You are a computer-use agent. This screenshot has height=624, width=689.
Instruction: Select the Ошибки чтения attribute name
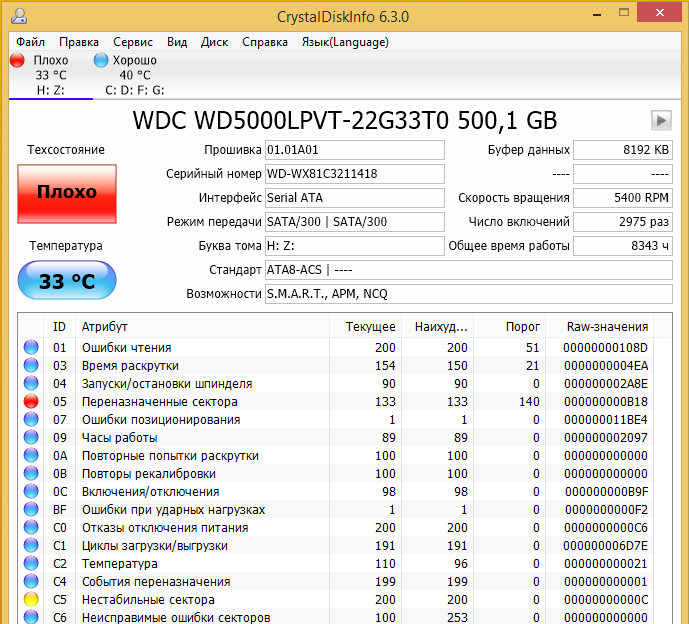click(127, 348)
